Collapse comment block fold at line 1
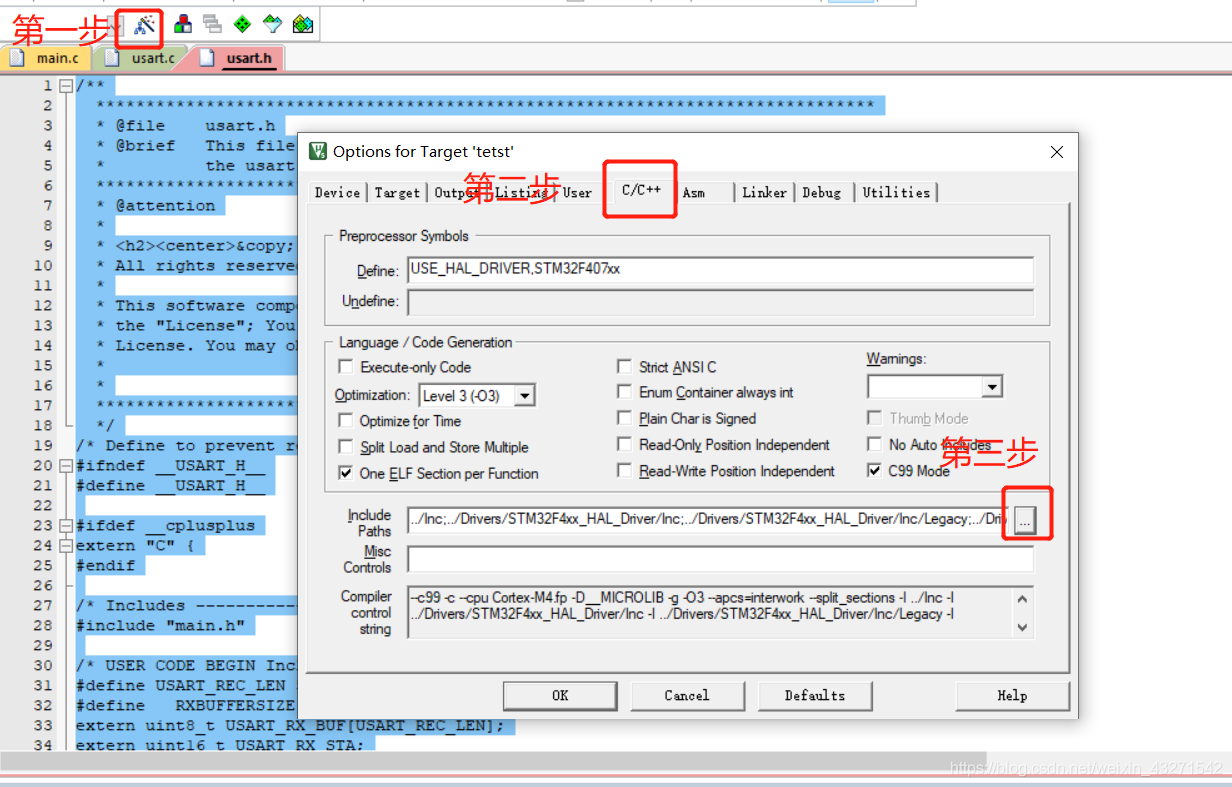Screen dimensions: 1232x787 pyautogui.click(x=66, y=86)
